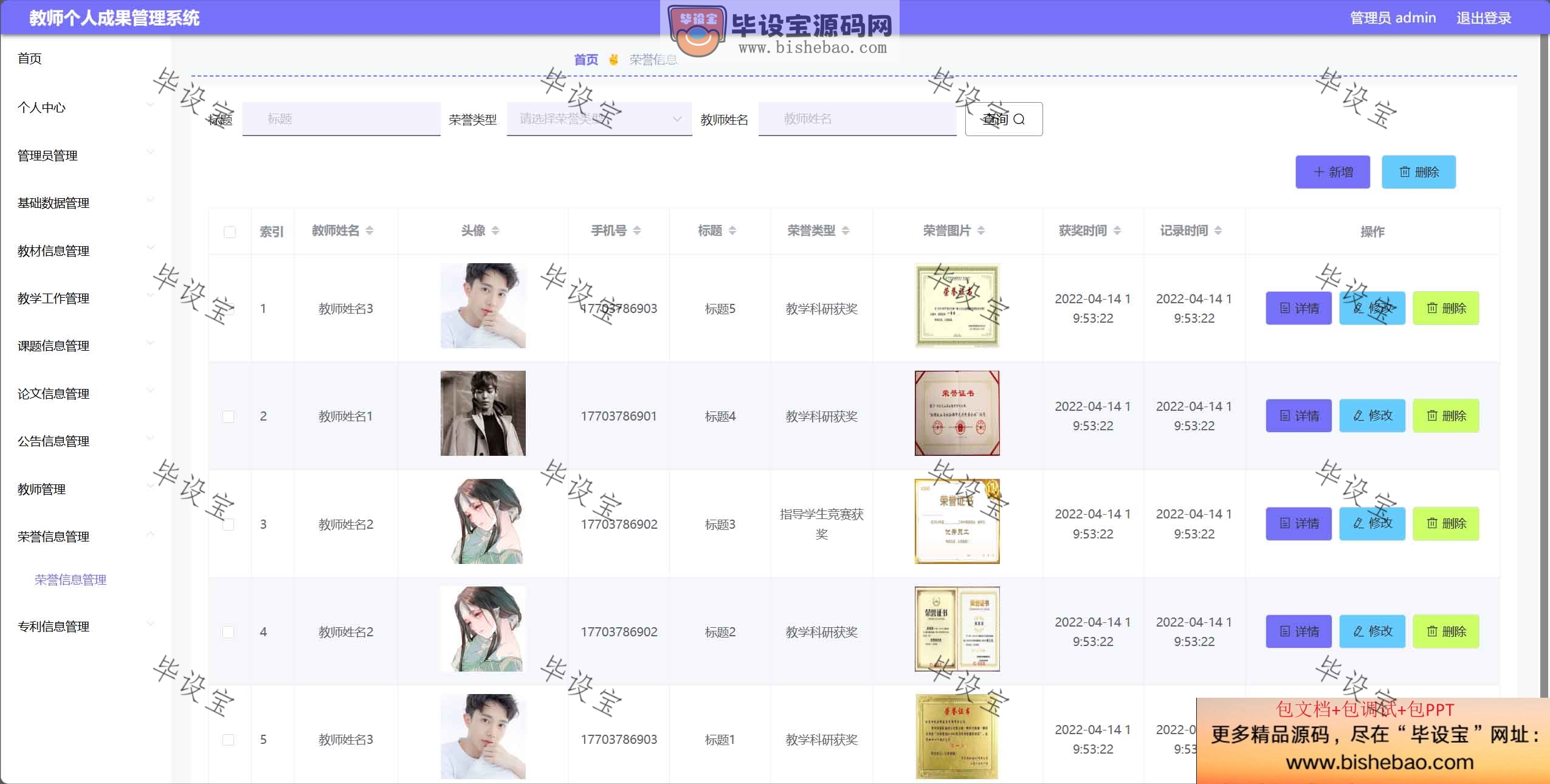Open 详情 for row 标题5
This screenshot has height=784, width=1550.
pos(1298,308)
